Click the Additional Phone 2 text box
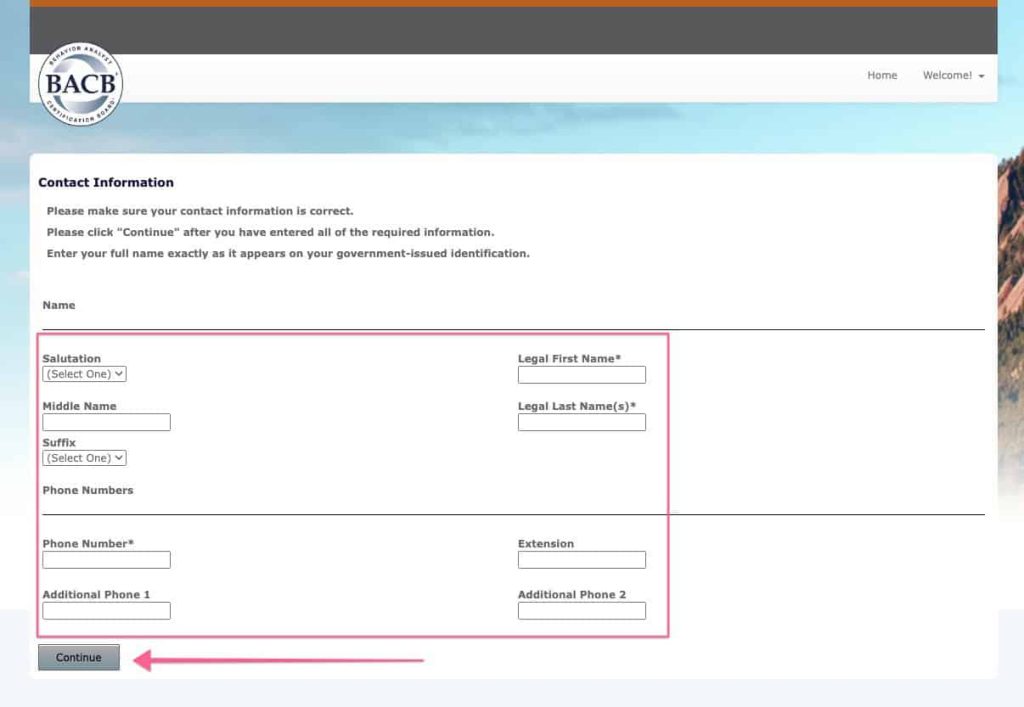 [581, 610]
